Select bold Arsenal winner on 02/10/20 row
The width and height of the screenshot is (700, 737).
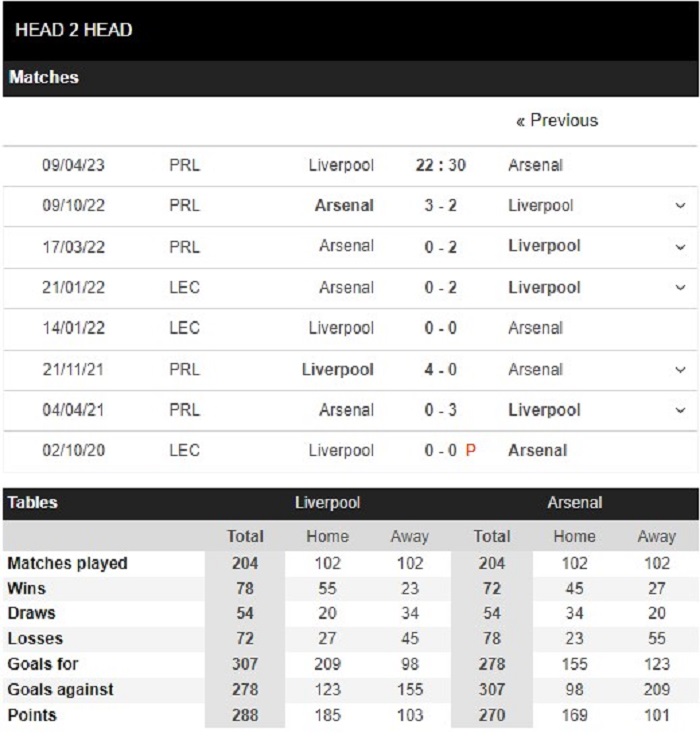pos(538,450)
